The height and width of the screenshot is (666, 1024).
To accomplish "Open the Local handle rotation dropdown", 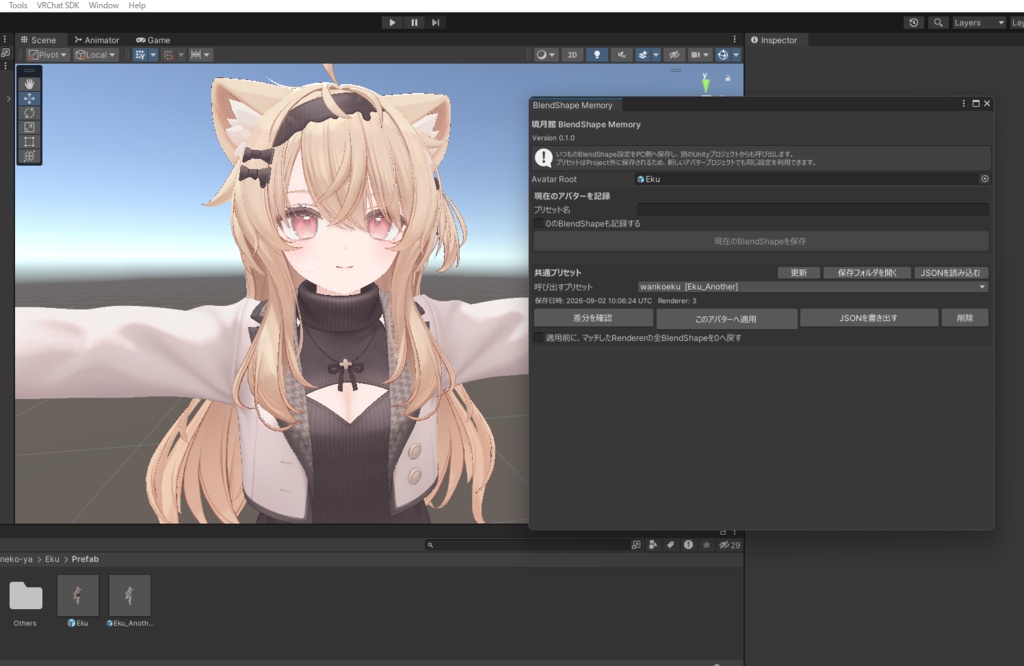I will (x=95, y=55).
